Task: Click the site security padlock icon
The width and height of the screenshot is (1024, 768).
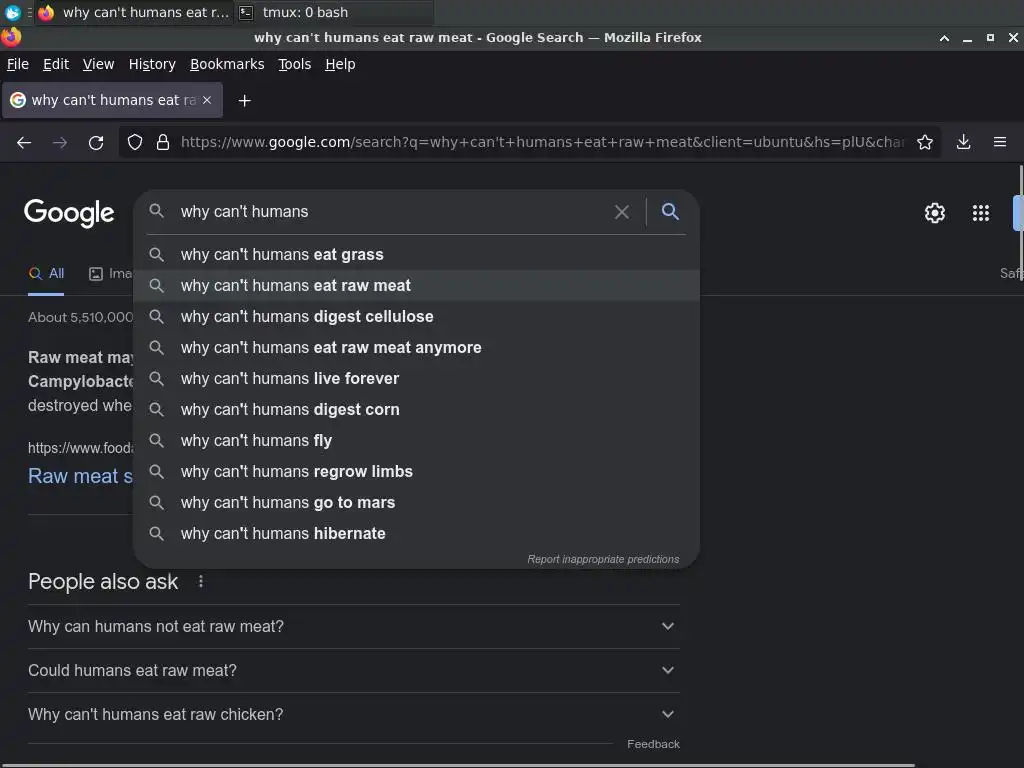Action: (163, 142)
